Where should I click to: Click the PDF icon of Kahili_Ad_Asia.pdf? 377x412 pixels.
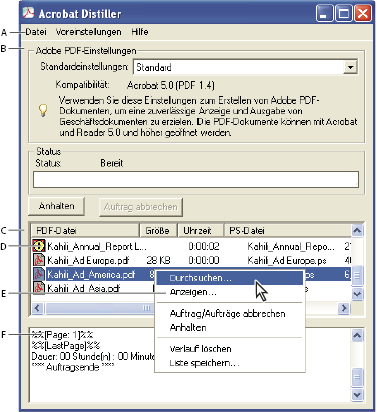[x=39, y=288]
